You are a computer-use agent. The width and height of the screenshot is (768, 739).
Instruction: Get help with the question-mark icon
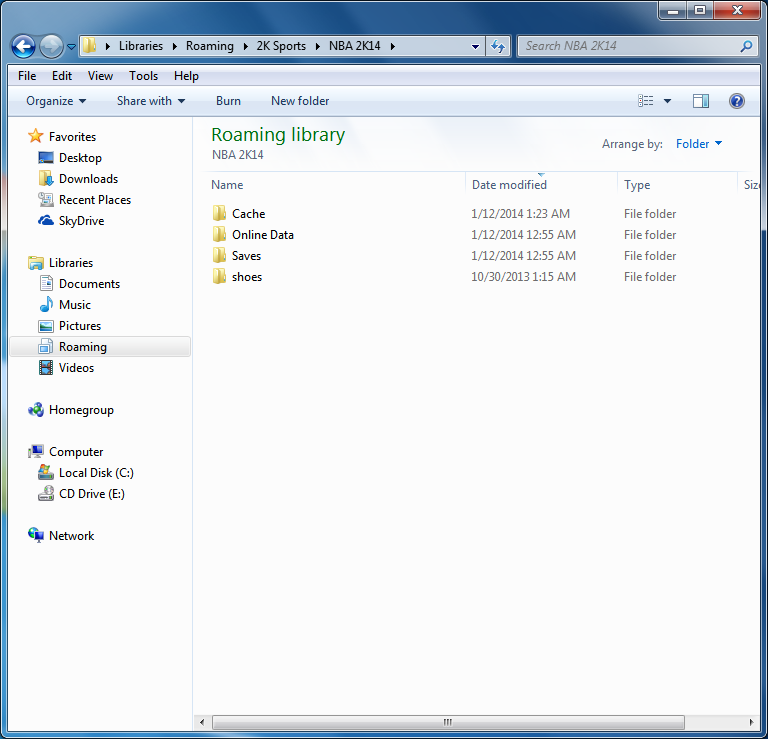737,101
